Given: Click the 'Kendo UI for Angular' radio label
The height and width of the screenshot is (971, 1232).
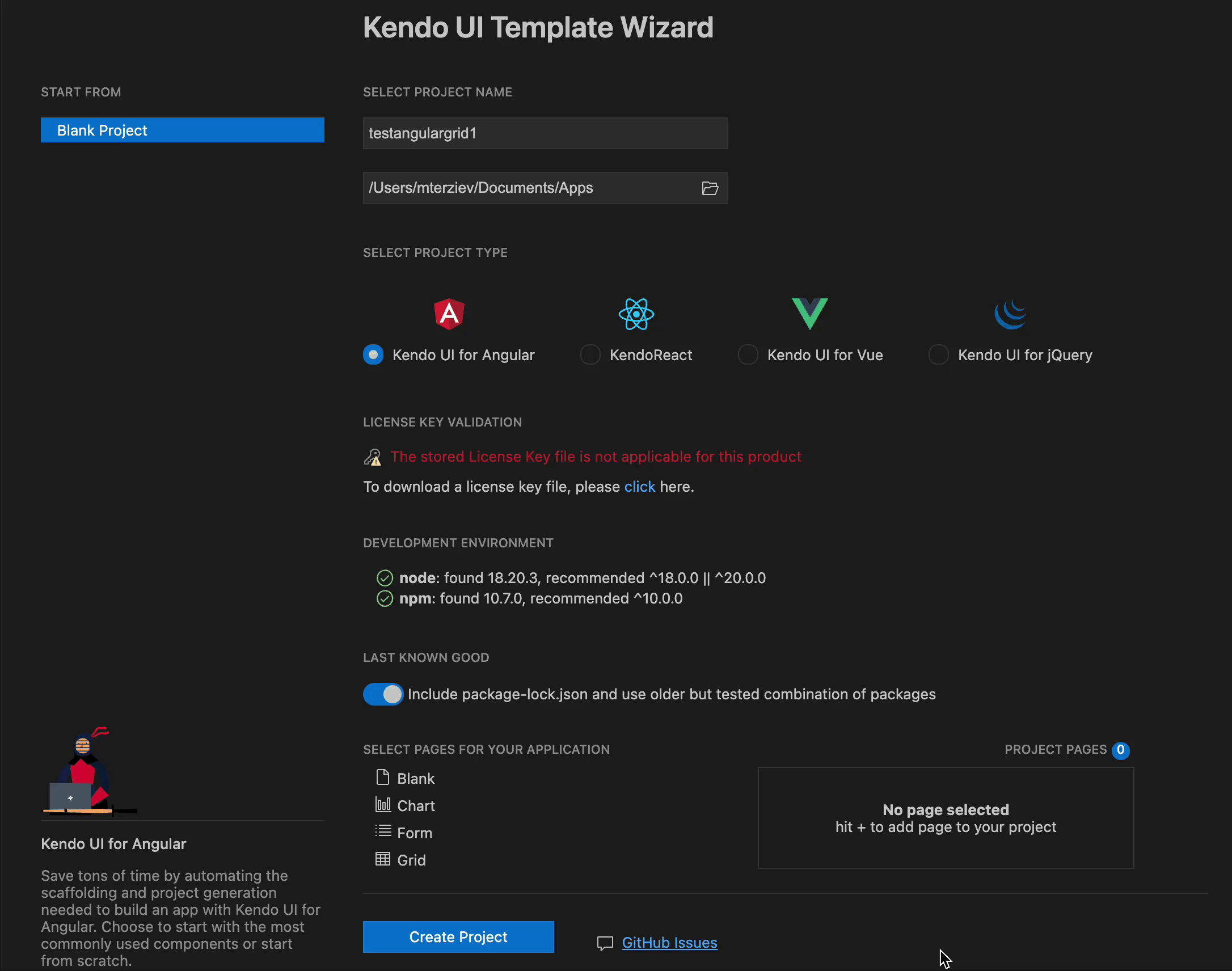Looking at the screenshot, I should (463, 355).
